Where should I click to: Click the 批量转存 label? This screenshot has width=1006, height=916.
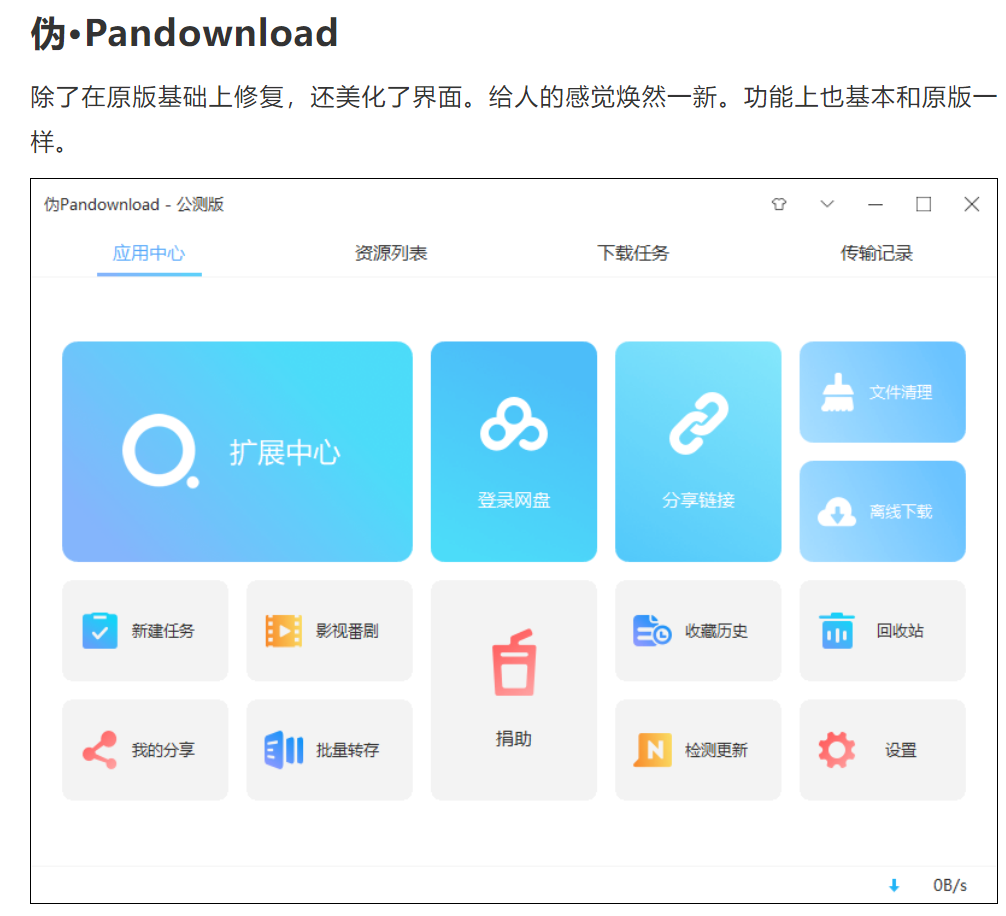347,751
